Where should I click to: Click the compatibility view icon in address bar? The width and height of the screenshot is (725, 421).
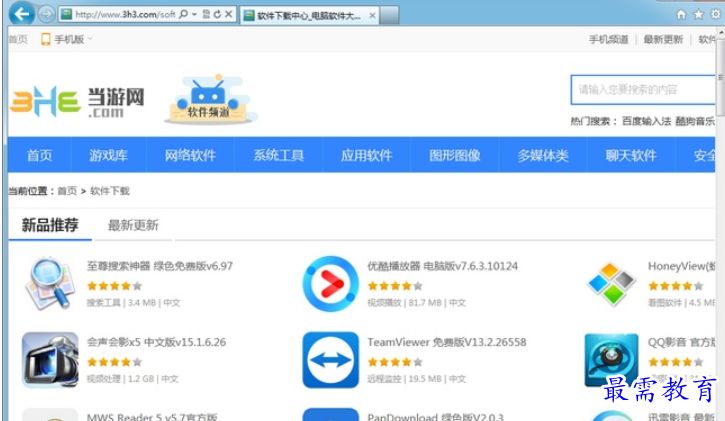pyautogui.click(x=206, y=15)
